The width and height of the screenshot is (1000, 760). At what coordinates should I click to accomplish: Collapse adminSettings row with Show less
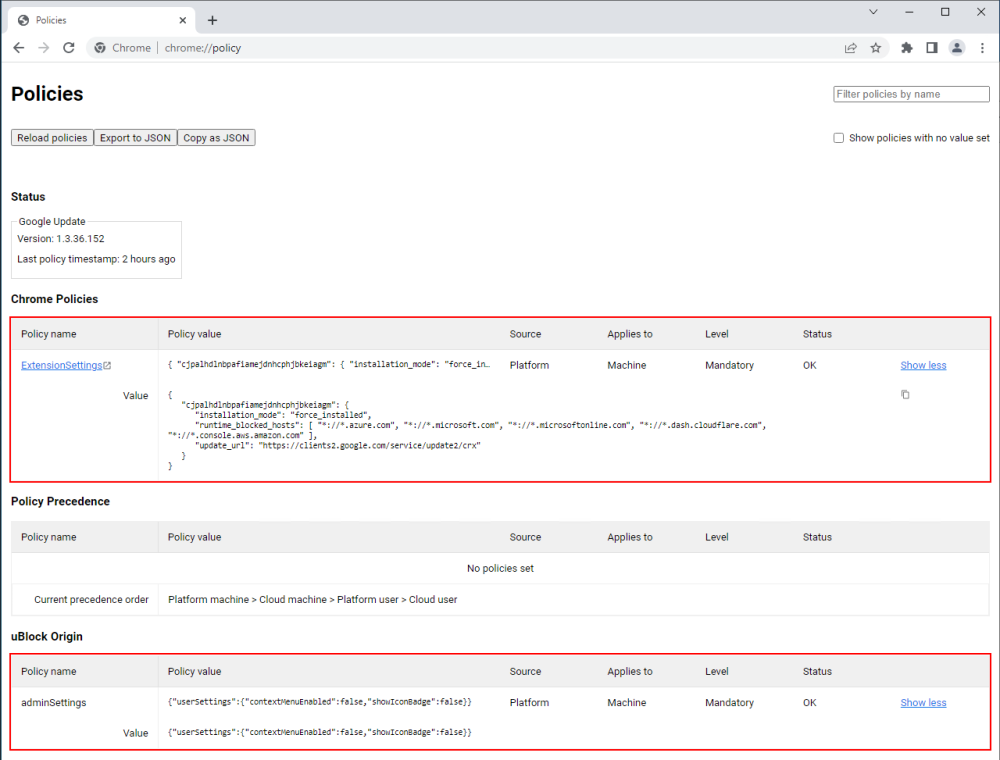[923, 703]
